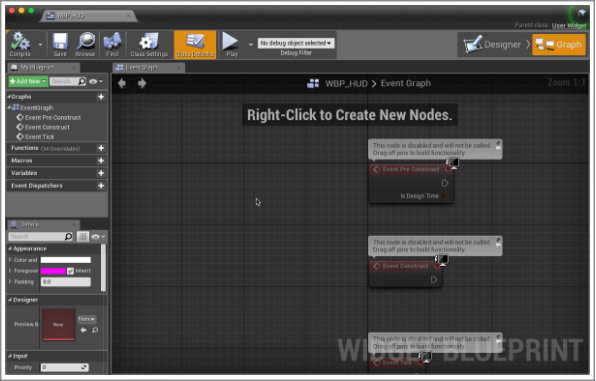Screen dimensions: 596x381
Task: Add a new graph with plus
Action: point(101,97)
